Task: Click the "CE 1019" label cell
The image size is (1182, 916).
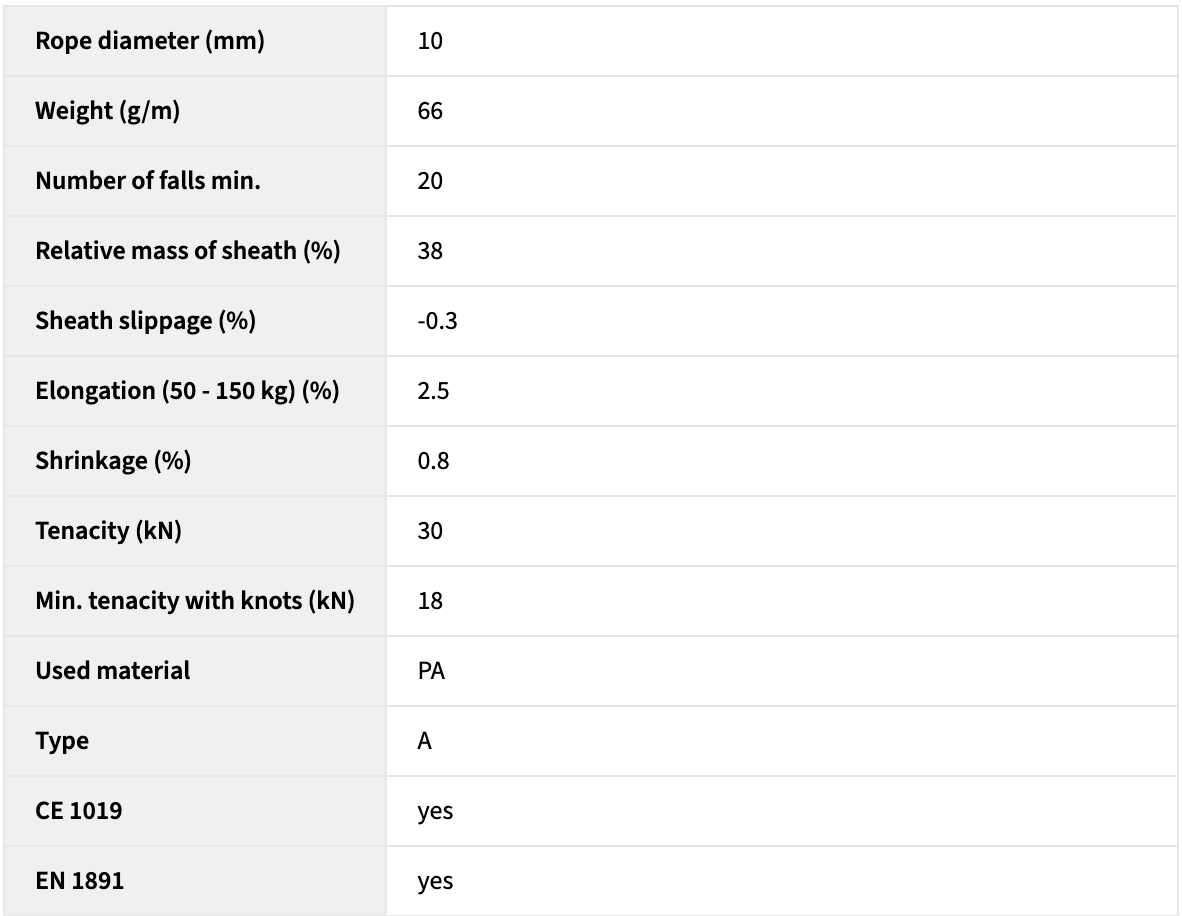Action: pos(79,811)
